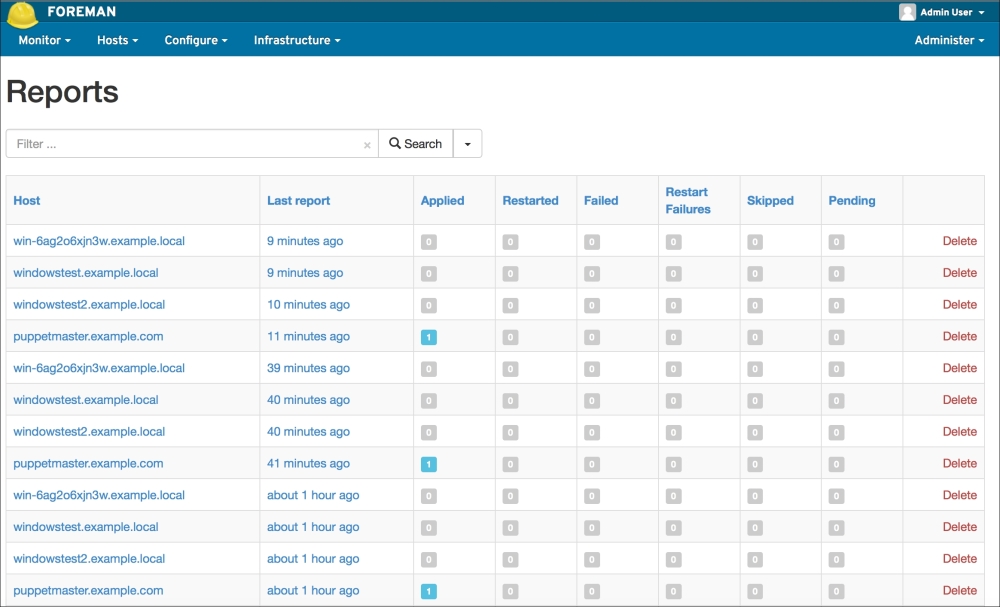Viewport: 1000px width, 607px height.
Task: Expand the dropdown arrow next to Search
Action: point(467,144)
